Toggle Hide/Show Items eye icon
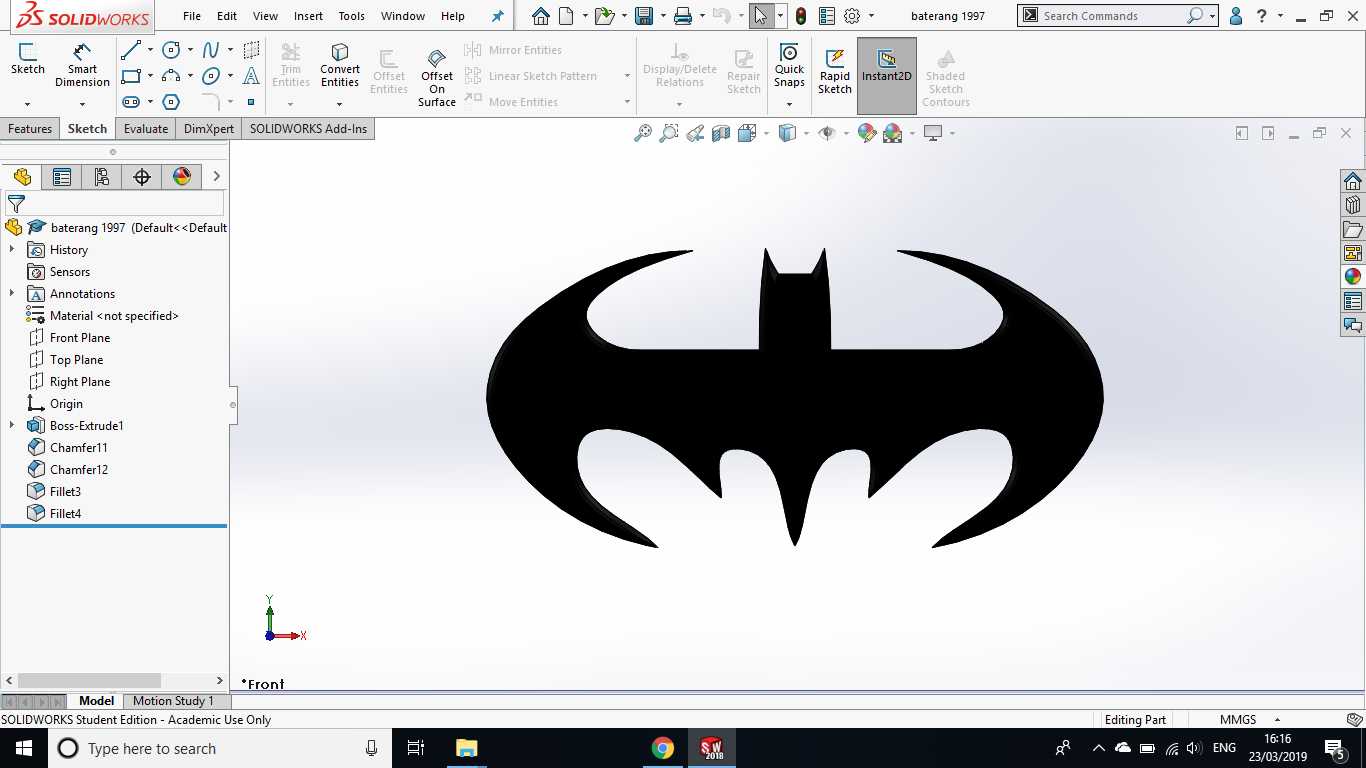Viewport: 1366px width, 768px height. tap(826, 133)
